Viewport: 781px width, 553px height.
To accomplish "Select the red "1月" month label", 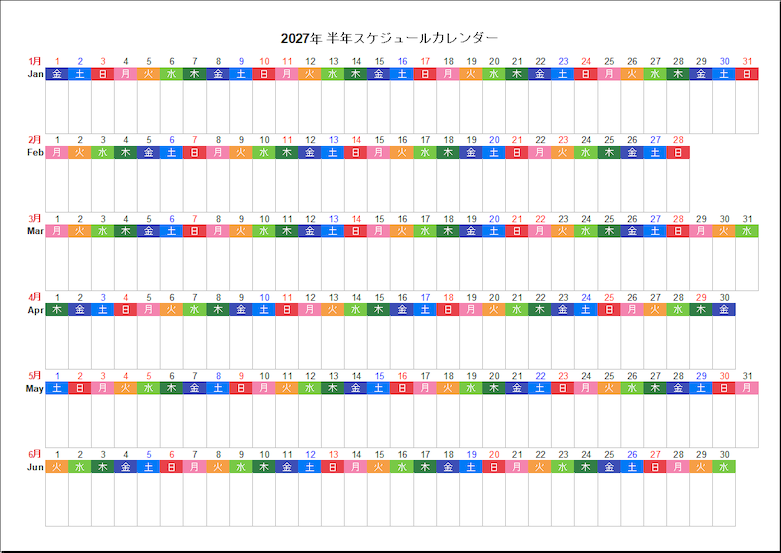I will click(x=35, y=61).
